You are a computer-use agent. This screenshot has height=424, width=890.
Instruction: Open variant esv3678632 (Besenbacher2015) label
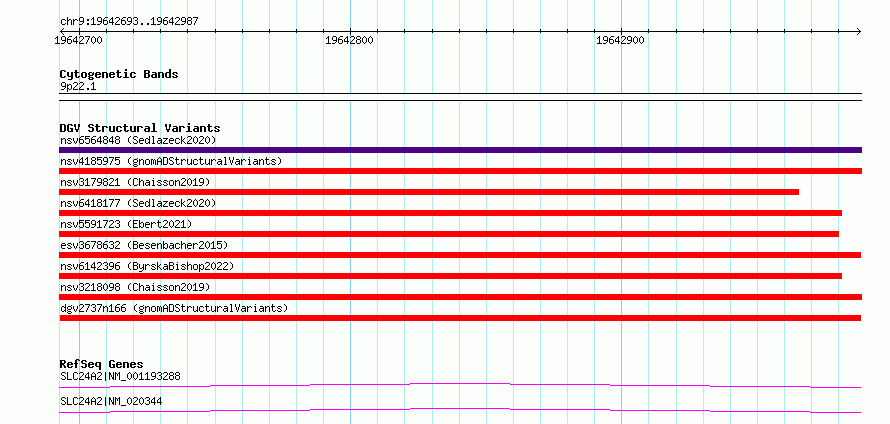[x=144, y=245]
